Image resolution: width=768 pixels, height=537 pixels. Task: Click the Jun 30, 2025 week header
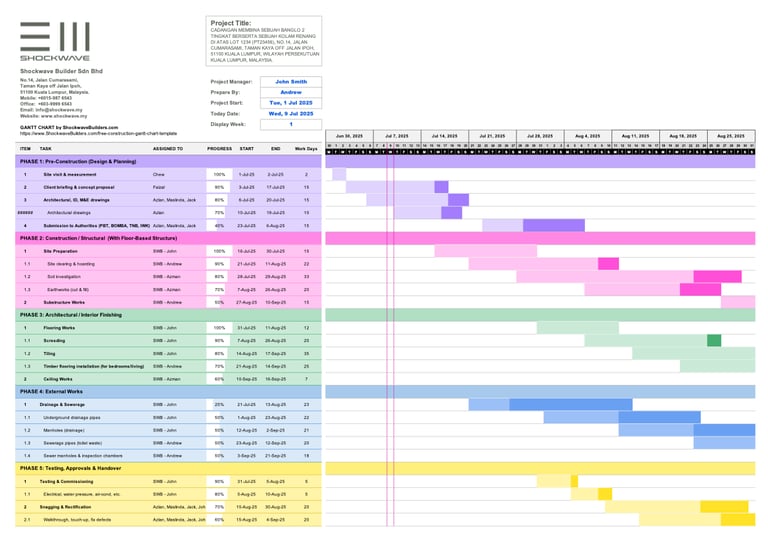click(349, 136)
